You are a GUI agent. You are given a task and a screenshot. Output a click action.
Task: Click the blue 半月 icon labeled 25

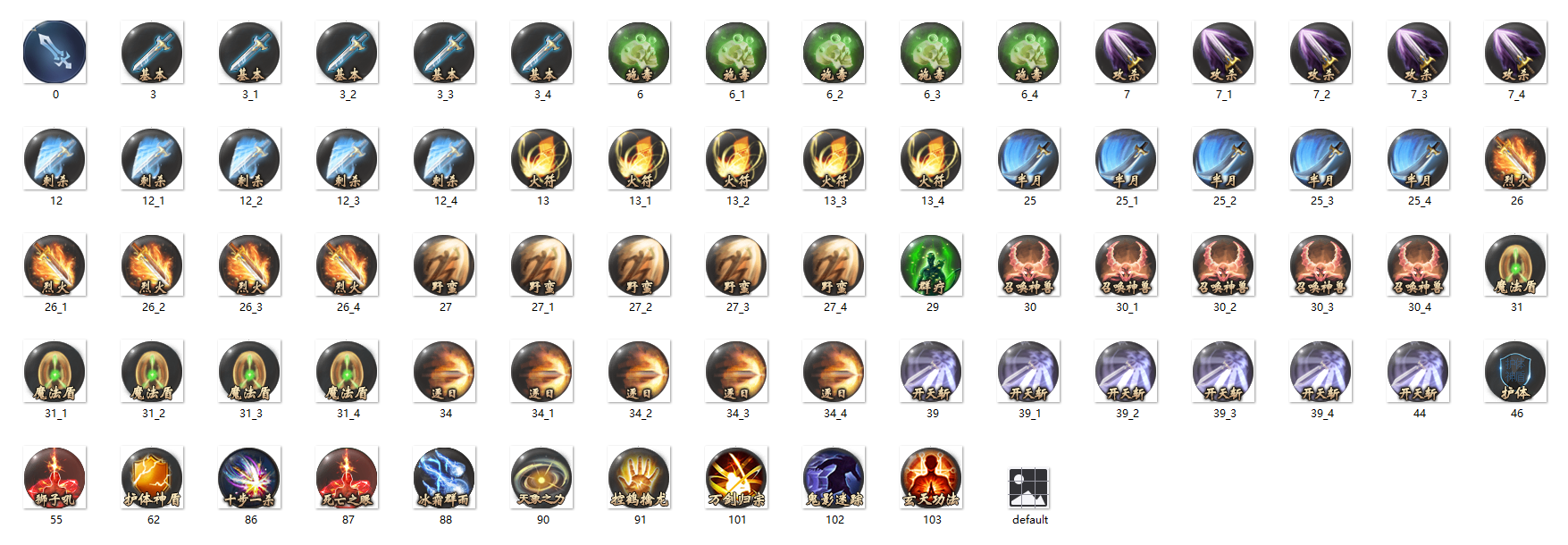[x=1029, y=159]
